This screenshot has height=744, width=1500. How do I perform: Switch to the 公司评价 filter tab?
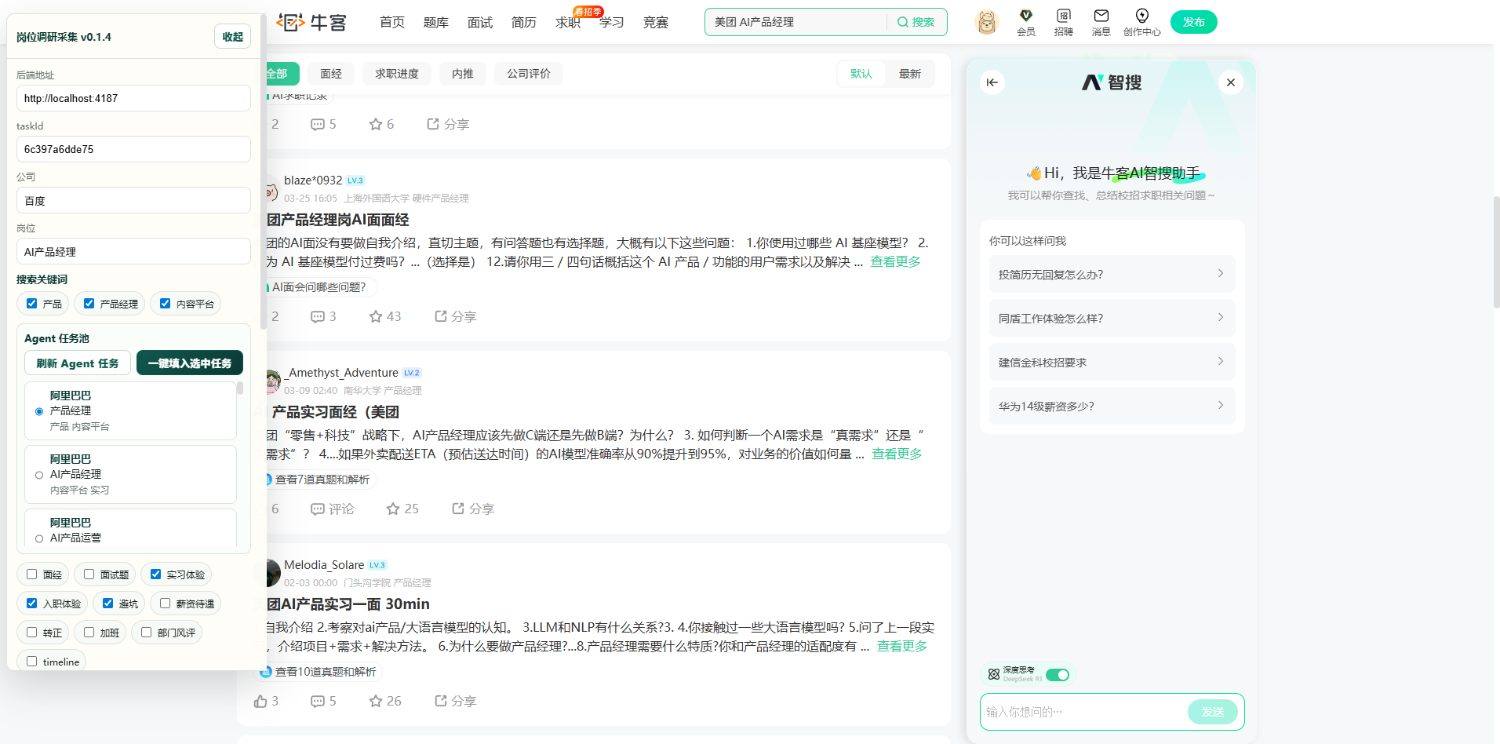[x=529, y=74]
